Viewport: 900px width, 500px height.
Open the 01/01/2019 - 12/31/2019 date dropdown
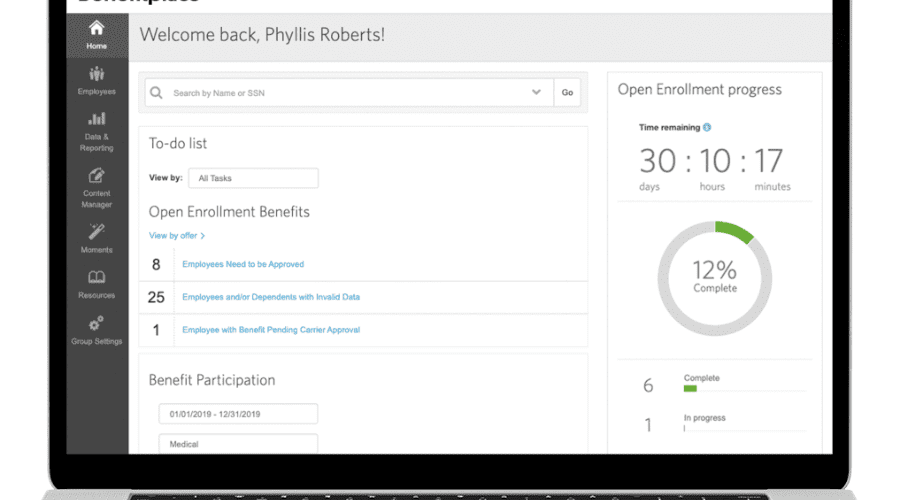point(238,414)
